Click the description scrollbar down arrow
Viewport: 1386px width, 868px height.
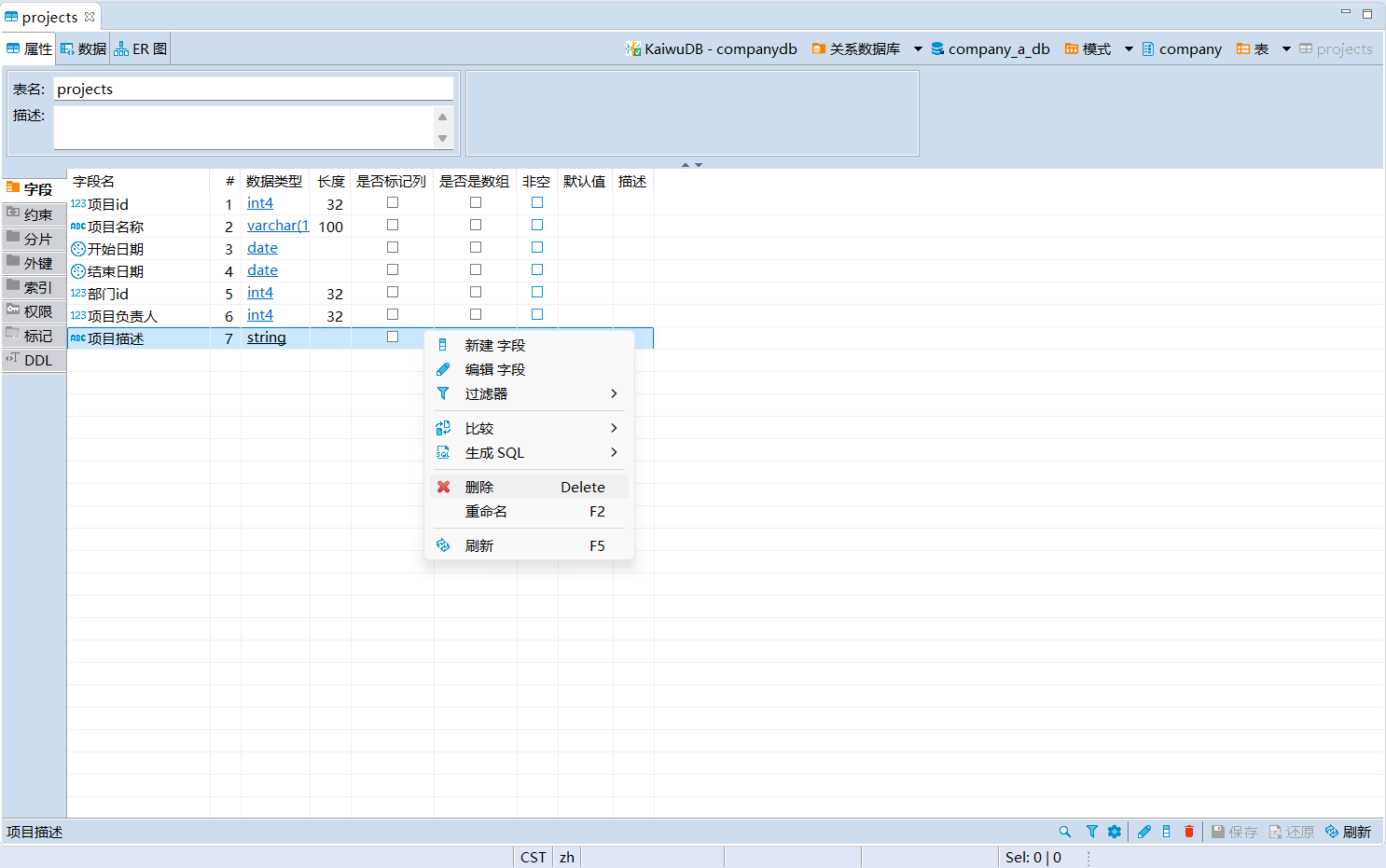(443, 139)
